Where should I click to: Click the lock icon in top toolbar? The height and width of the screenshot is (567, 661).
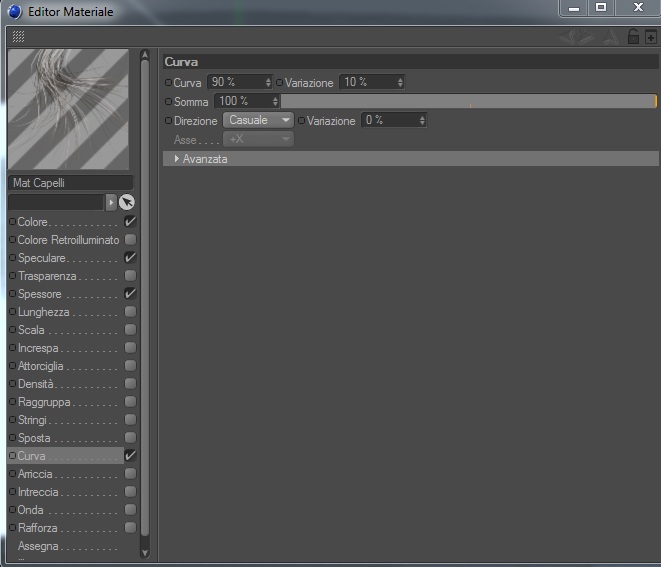(633, 37)
